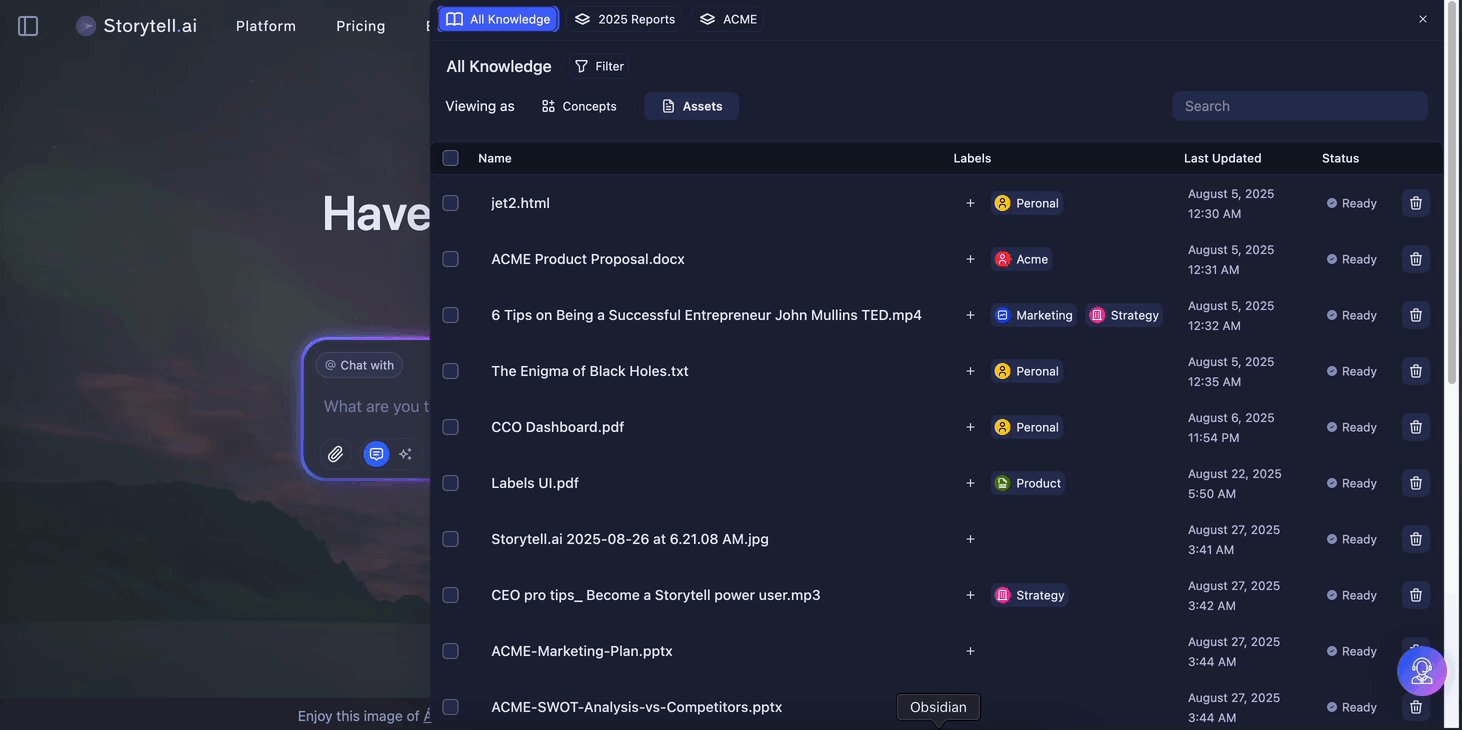Check the CEO pro tips mp3 checkbox
The width and height of the screenshot is (1463, 730).
click(451, 595)
